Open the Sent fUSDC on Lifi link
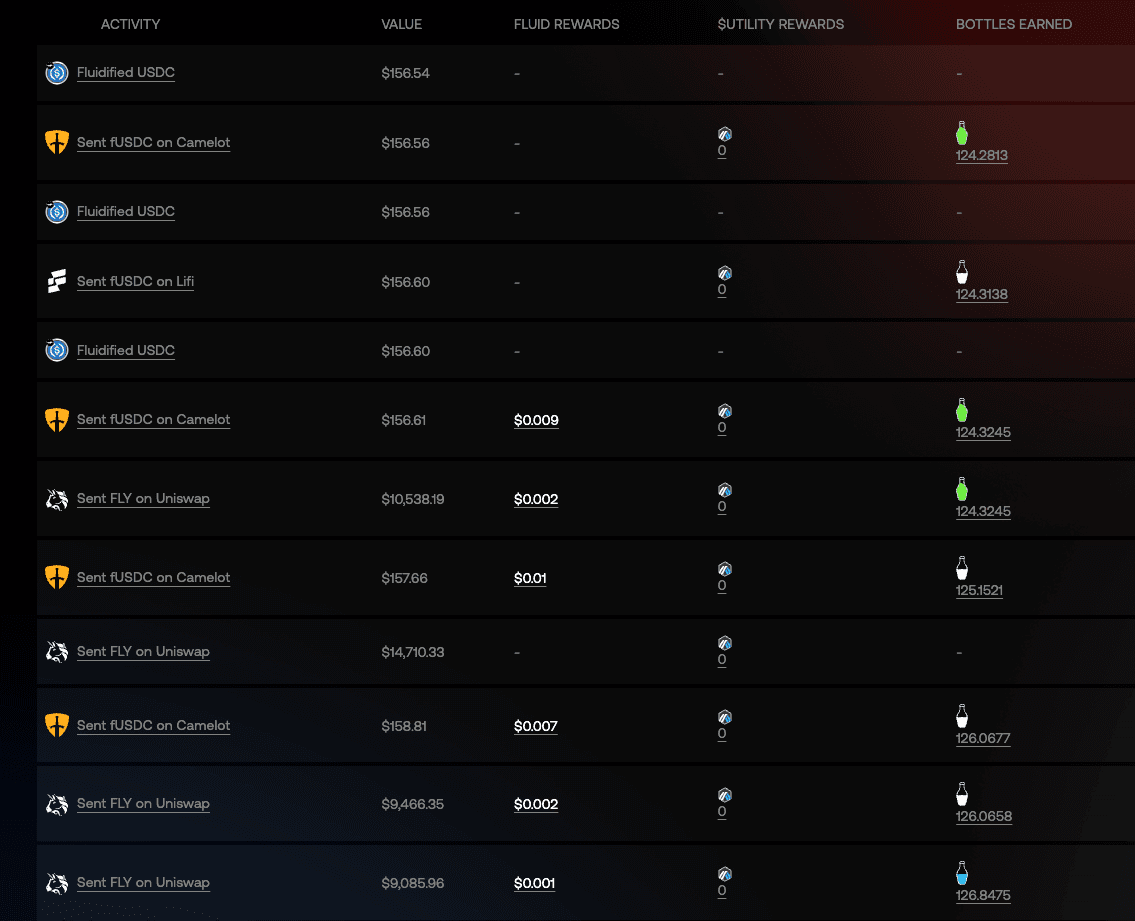Screen dimensions: 1135x921 pos(135,281)
